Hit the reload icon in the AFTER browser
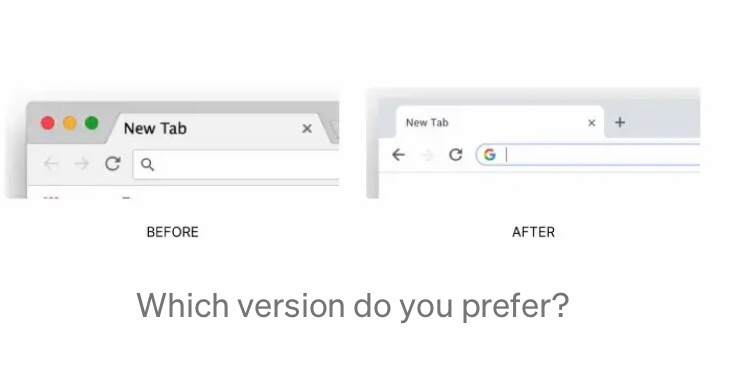This screenshot has height=386, width=750. (x=455, y=154)
